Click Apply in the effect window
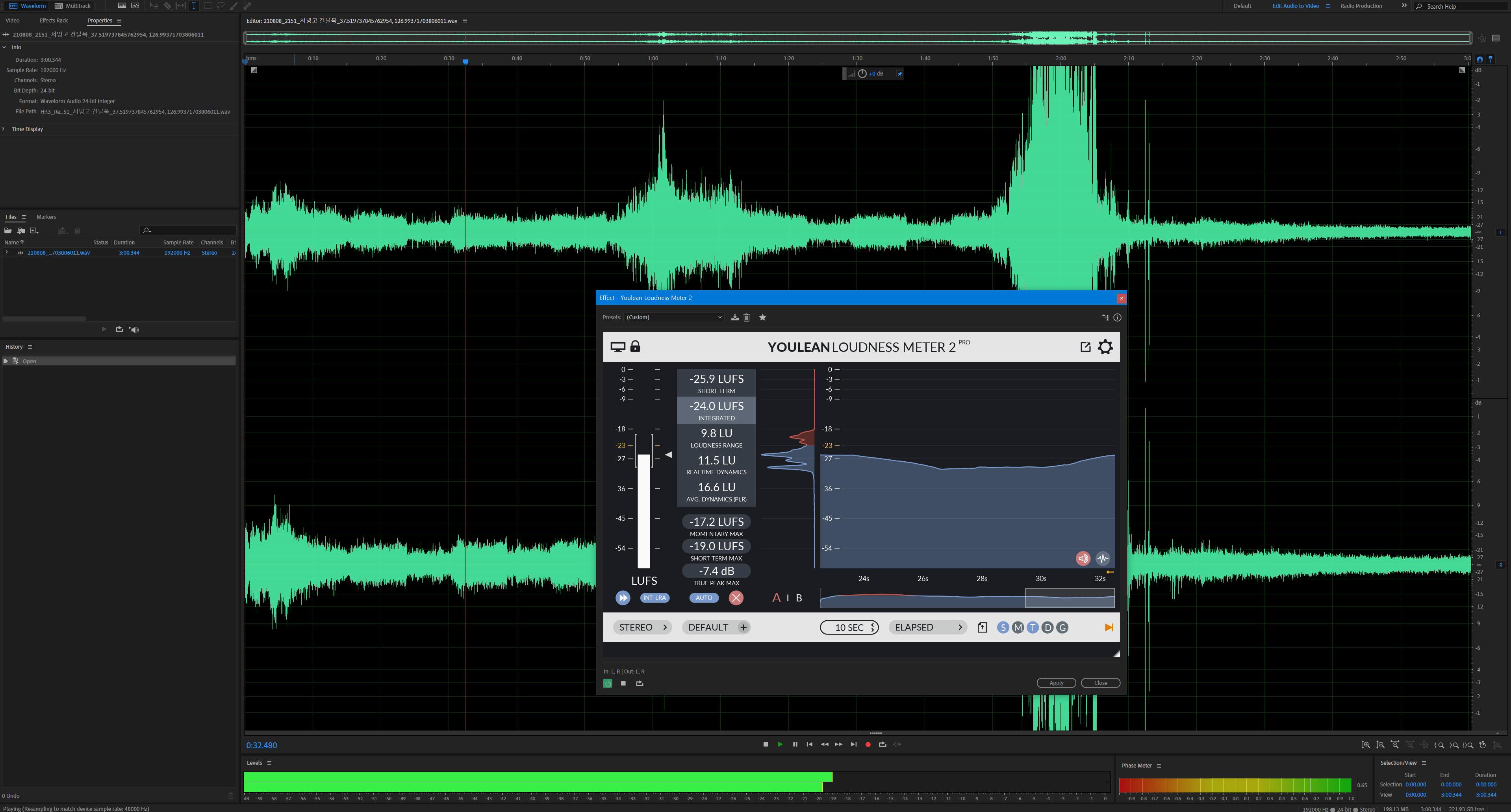The height and width of the screenshot is (812, 1511). [1057, 683]
